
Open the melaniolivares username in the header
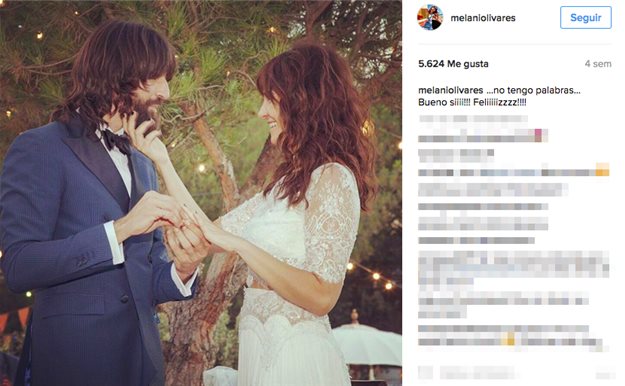[483, 18]
